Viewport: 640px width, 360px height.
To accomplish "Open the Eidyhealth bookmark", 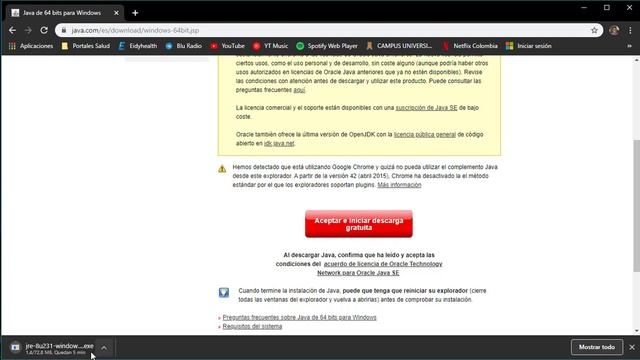I will [138, 46].
